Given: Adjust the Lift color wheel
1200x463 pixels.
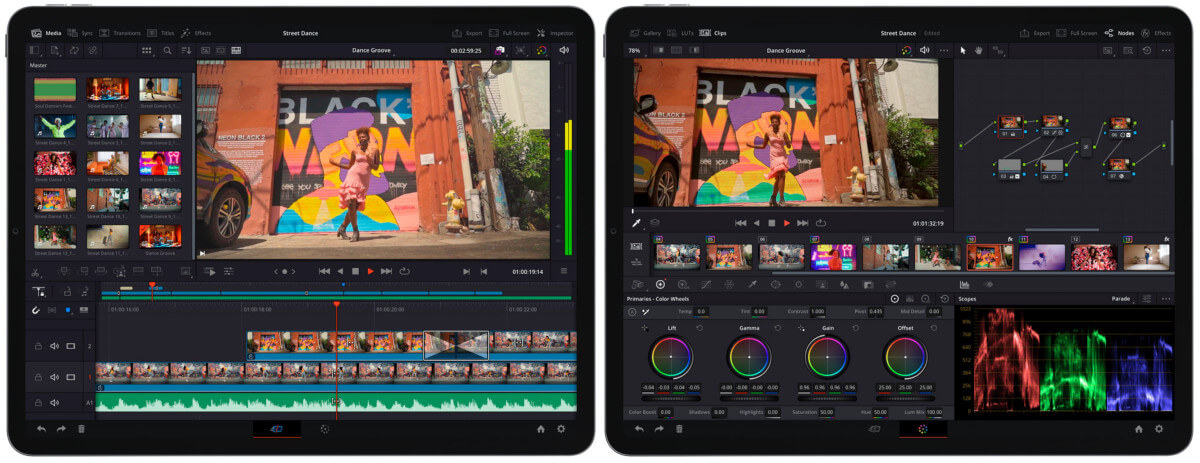Looking at the screenshot, I should [670, 356].
